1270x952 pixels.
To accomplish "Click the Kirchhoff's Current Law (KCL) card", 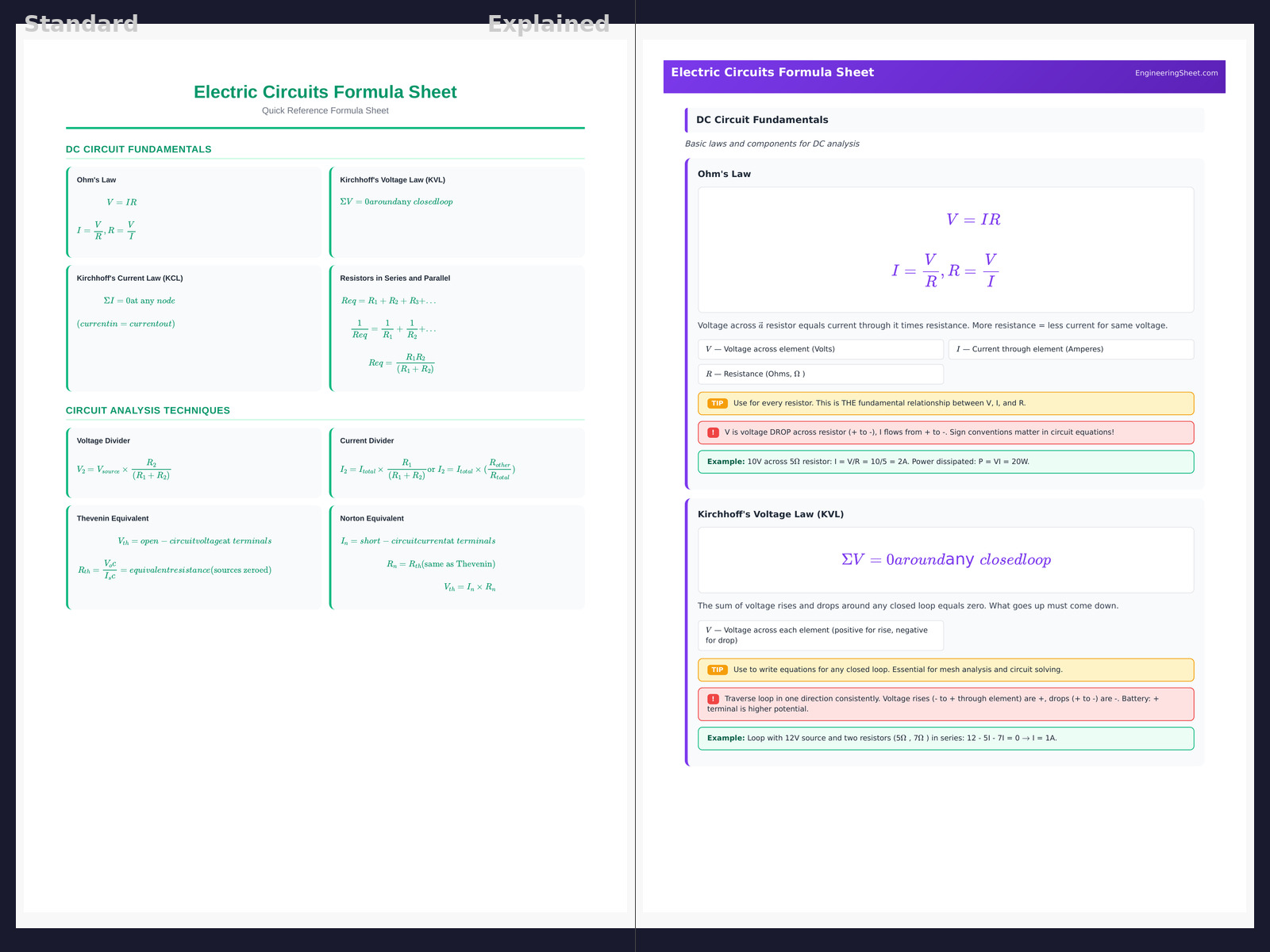I will (x=194, y=328).
